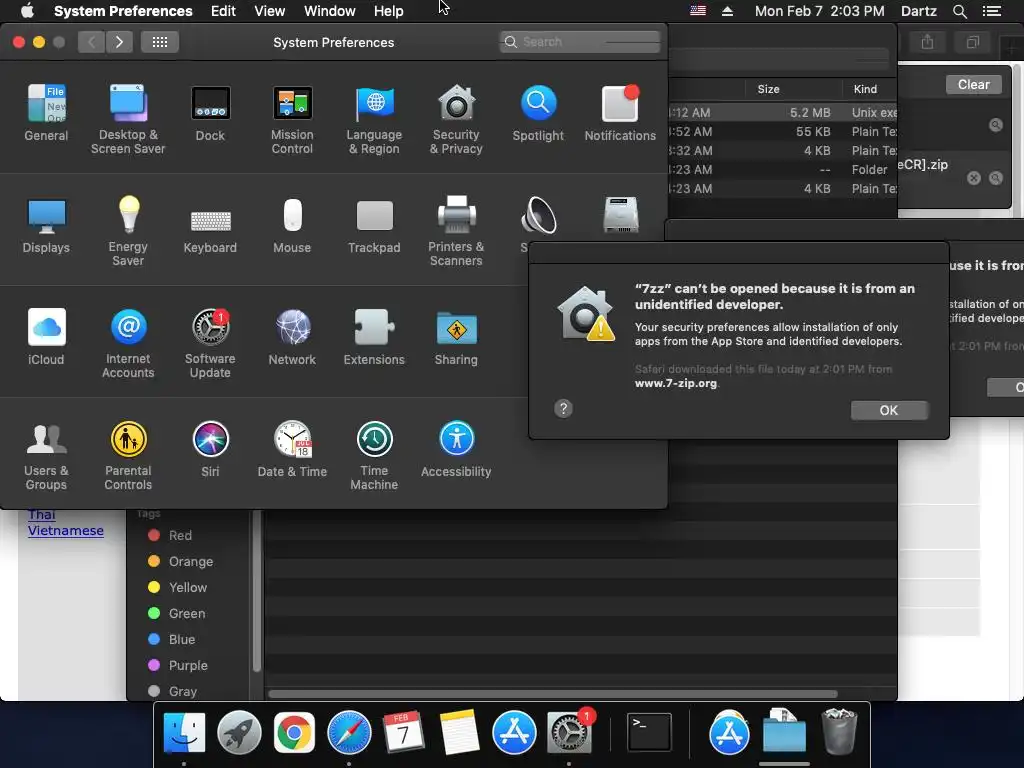This screenshot has height=768, width=1024.
Task: Open Internet Accounts preferences
Action: (x=128, y=343)
